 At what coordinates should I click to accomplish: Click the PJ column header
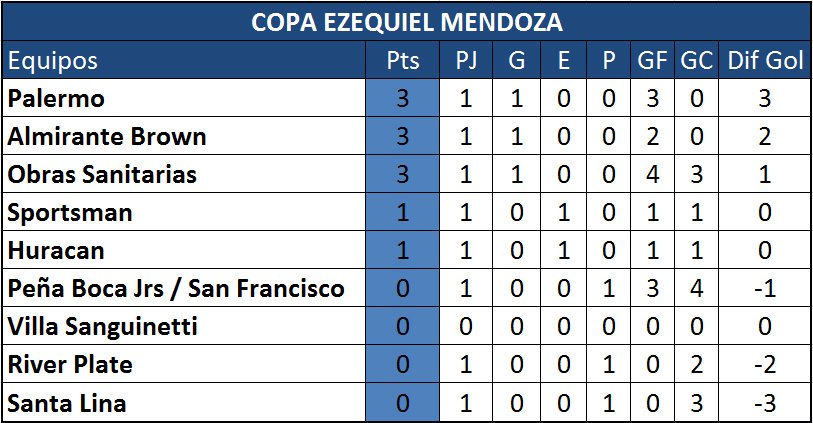click(466, 60)
